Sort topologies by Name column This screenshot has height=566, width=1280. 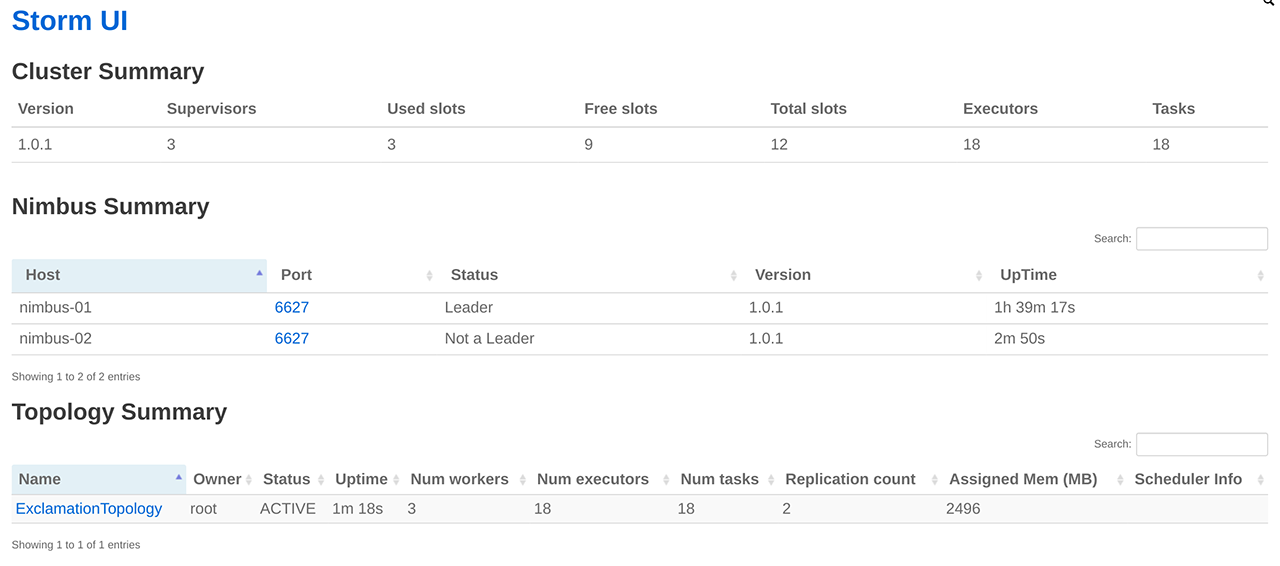coord(40,479)
